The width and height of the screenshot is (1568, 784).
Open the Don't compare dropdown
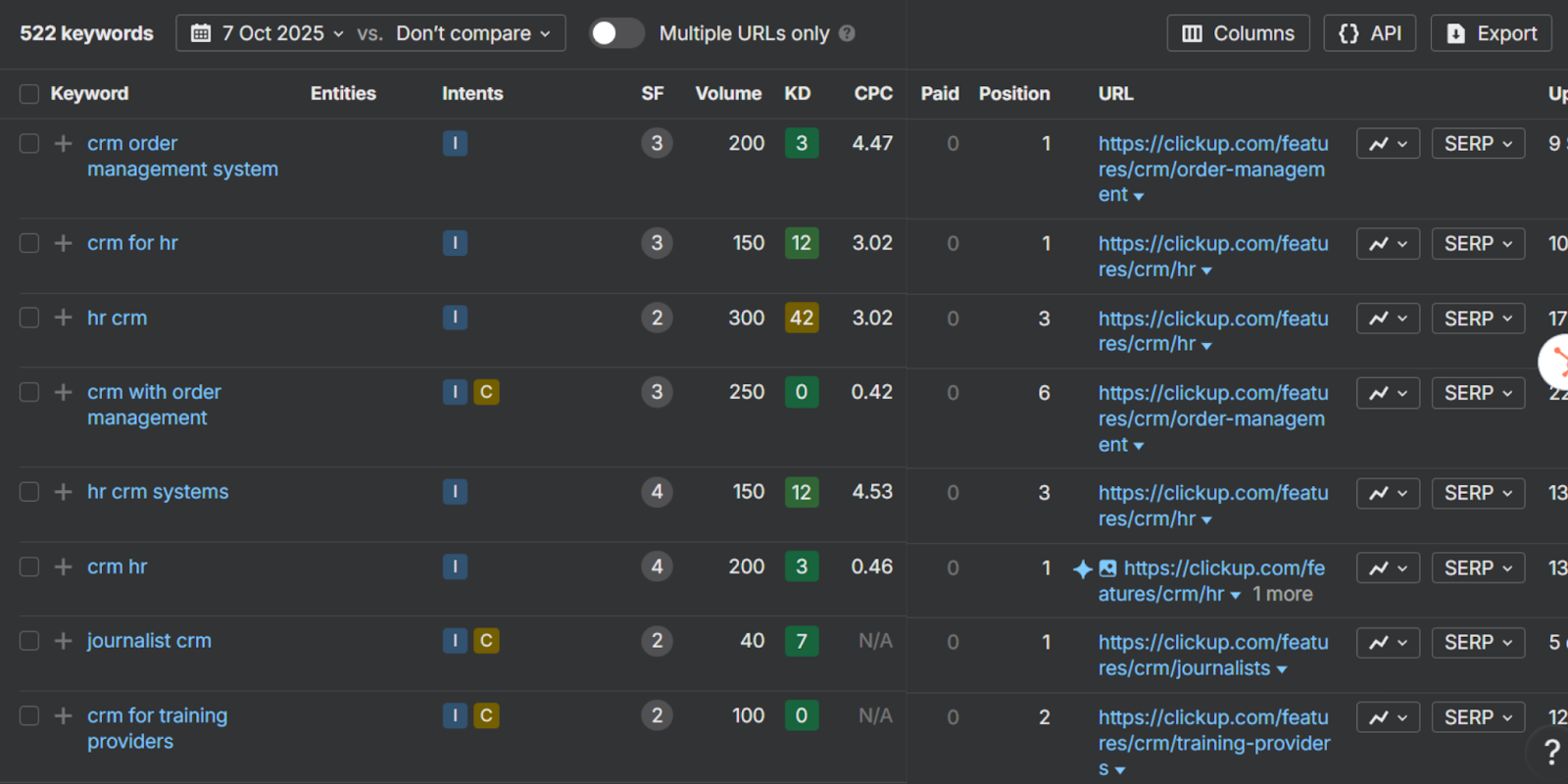coord(473,33)
